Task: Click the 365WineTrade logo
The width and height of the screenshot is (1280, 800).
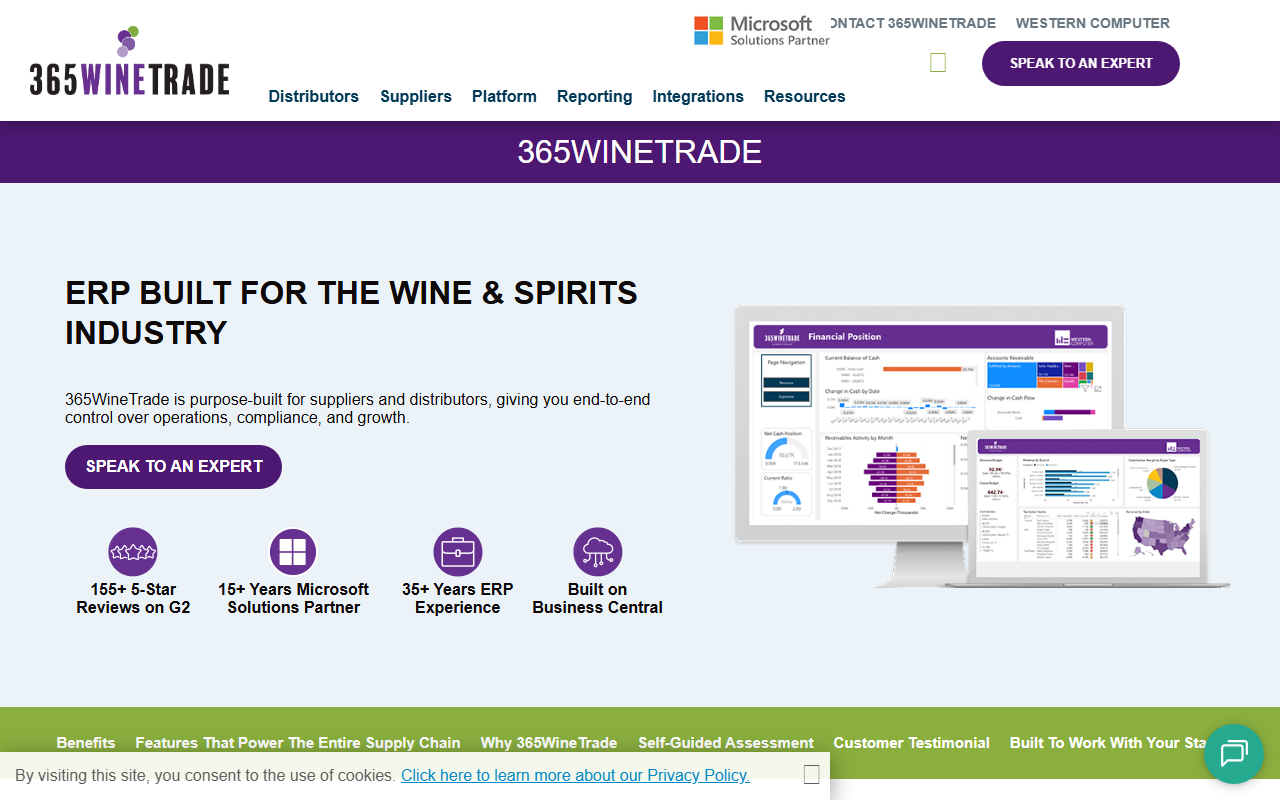Action: (130, 61)
